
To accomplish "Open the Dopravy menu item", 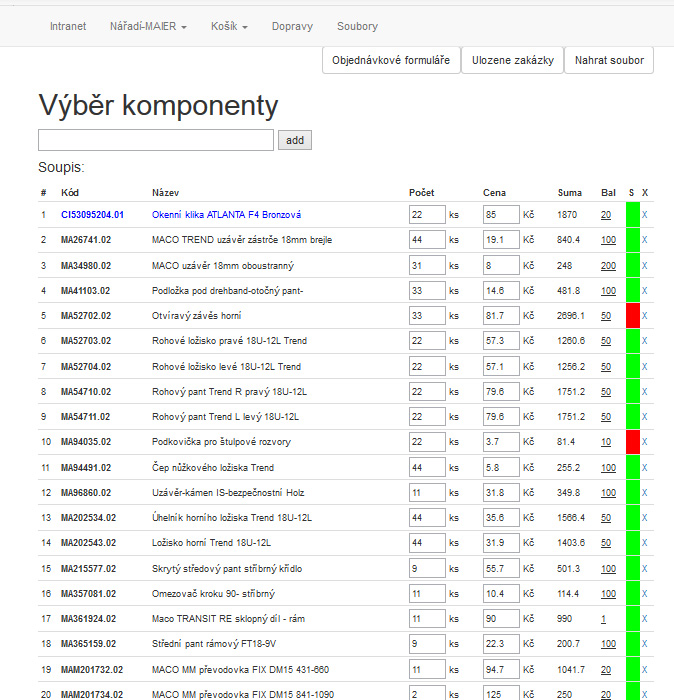I will 292,26.
